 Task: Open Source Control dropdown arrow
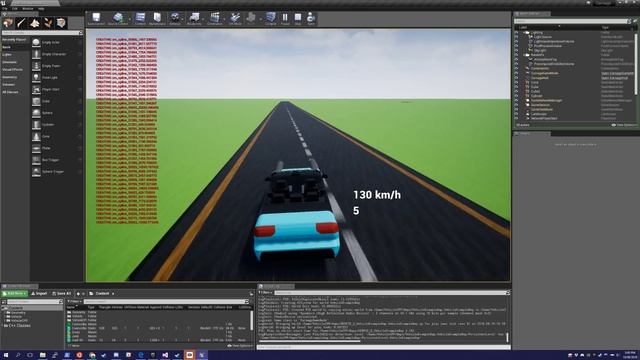pyautogui.click(x=129, y=18)
